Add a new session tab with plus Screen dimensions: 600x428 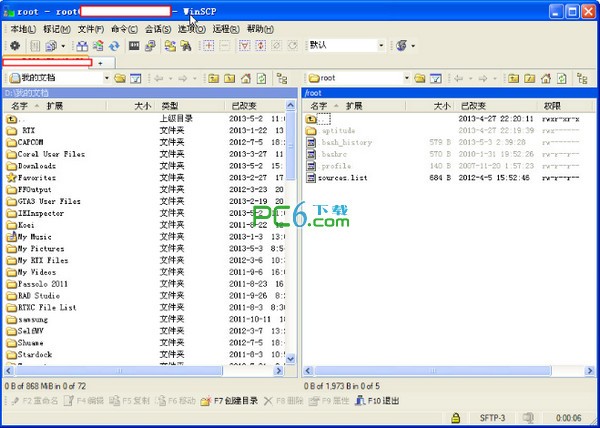[101, 63]
